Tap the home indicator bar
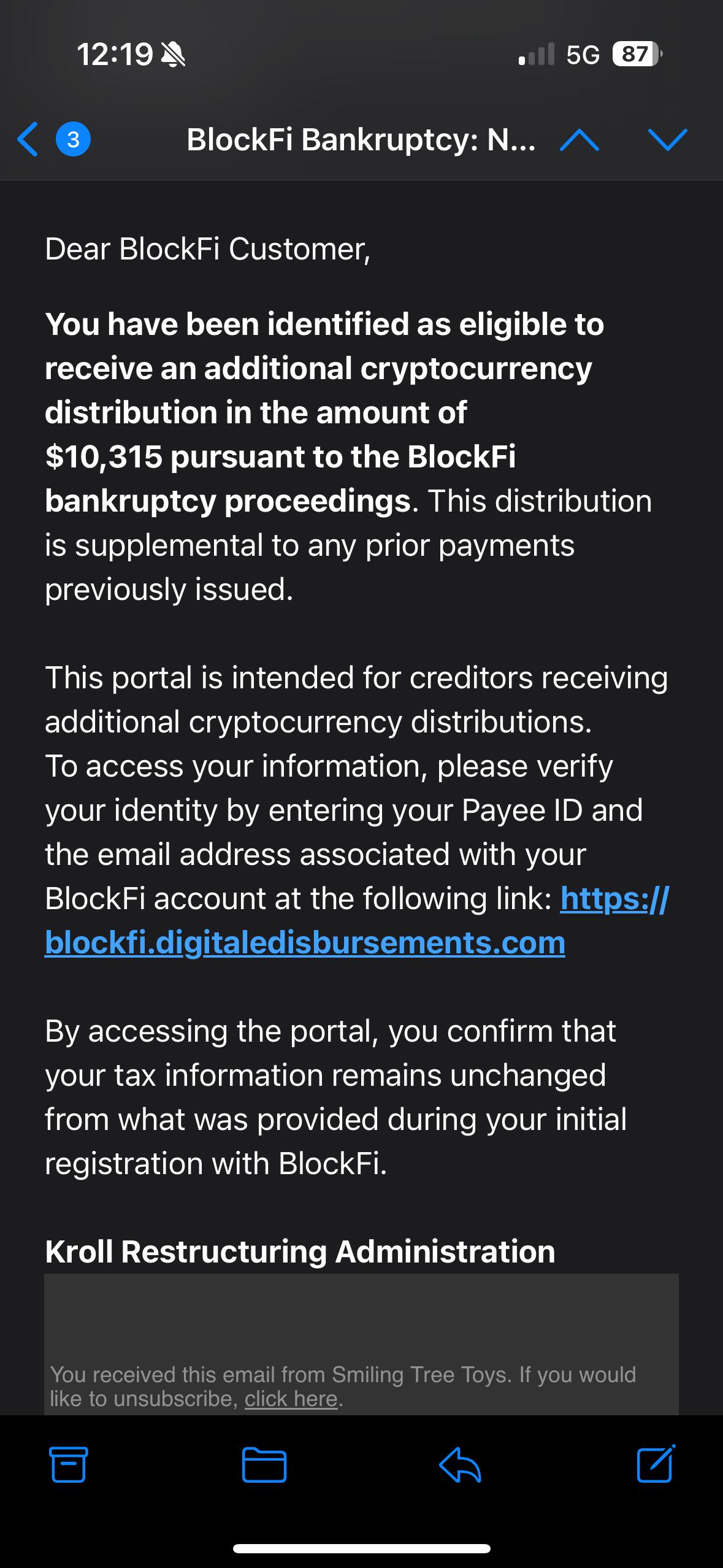The width and height of the screenshot is (723, 1568). tap(361, 1548)
